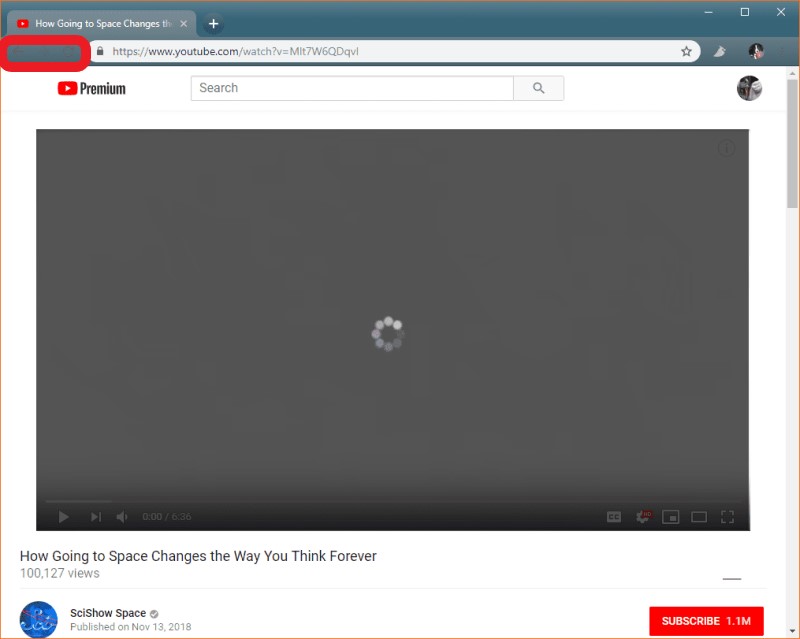
Task: Click video title How Going to Space
Action: 198,556
